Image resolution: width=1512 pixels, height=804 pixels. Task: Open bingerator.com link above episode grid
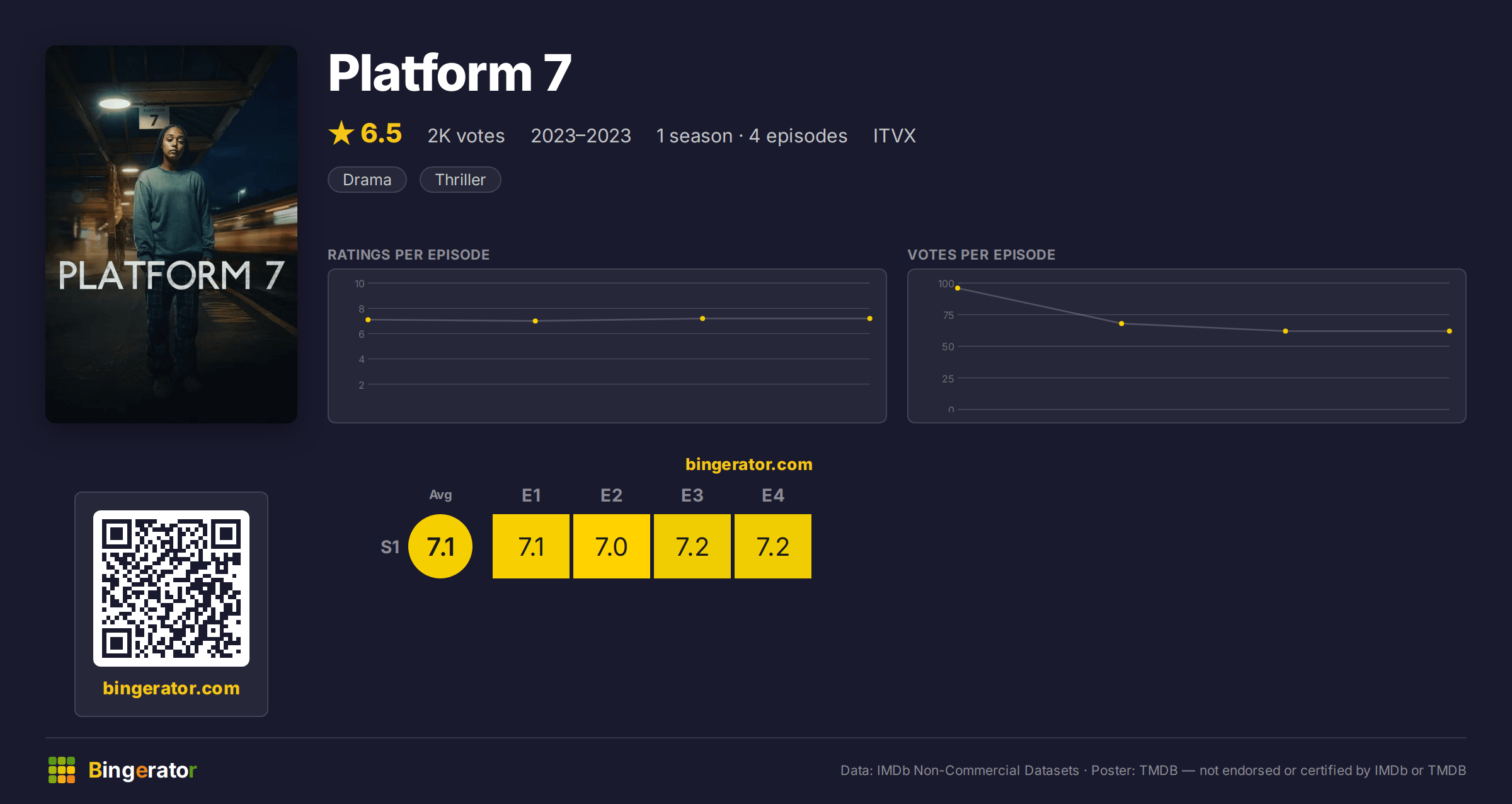[x=749, y=464]
